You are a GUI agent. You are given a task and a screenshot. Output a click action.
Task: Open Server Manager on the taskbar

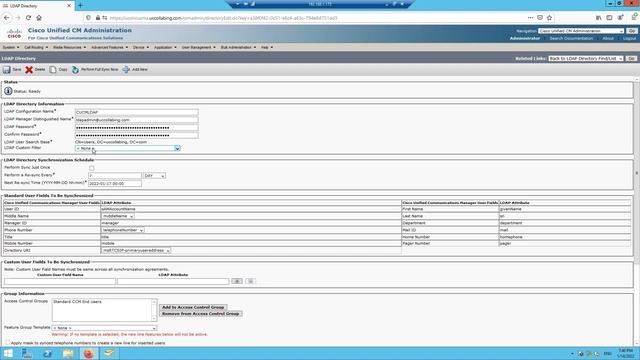pyautogui.click(x=27, y=353)
